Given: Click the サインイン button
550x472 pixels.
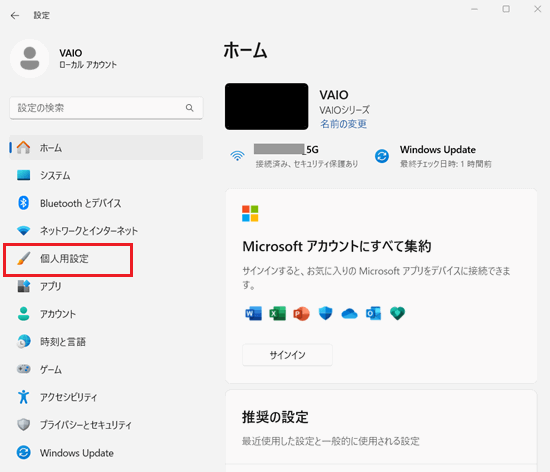Looking at the screenshot, I should [287, 355].
